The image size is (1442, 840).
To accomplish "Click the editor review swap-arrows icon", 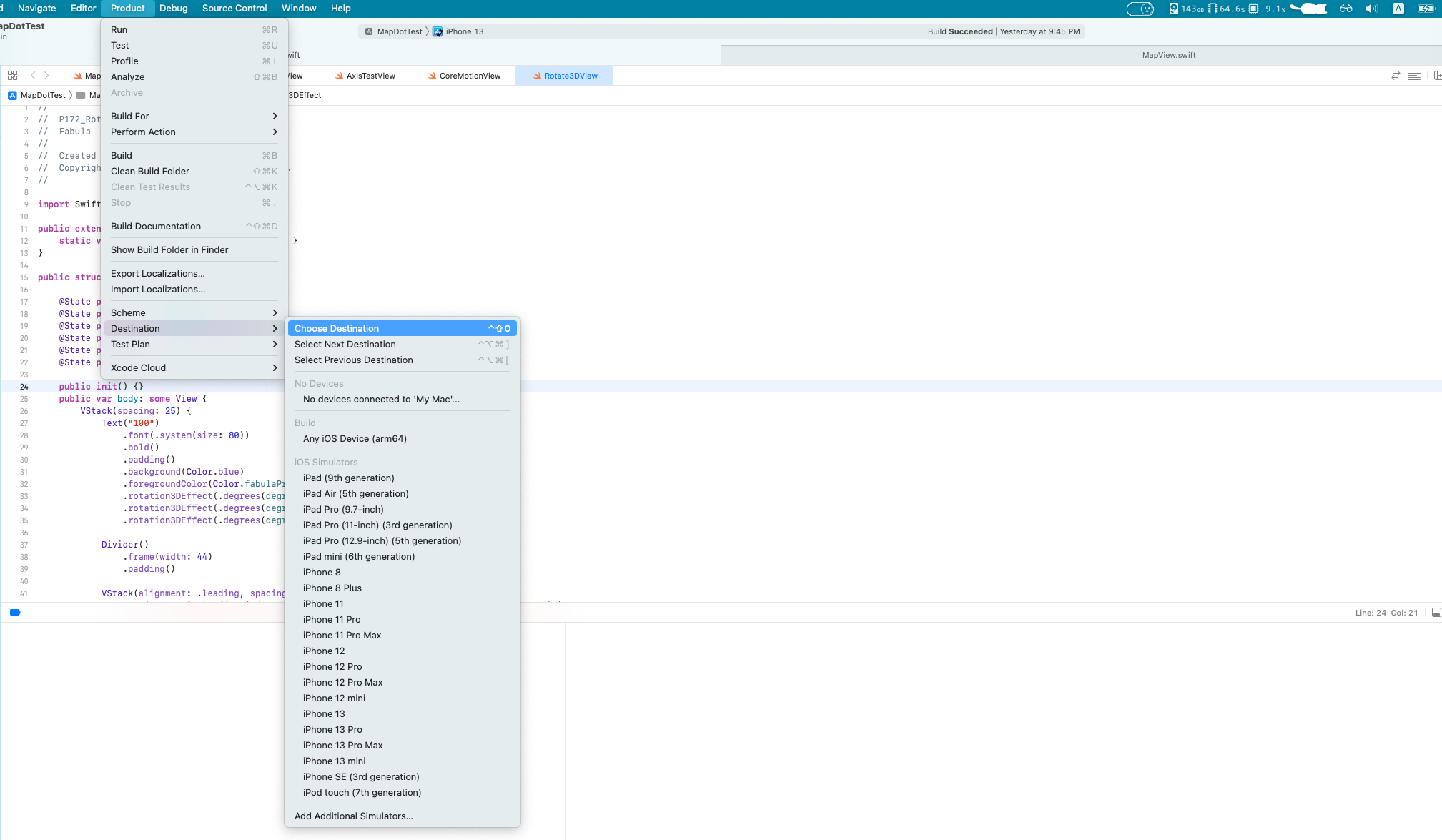I will (x=1395, y=76).
